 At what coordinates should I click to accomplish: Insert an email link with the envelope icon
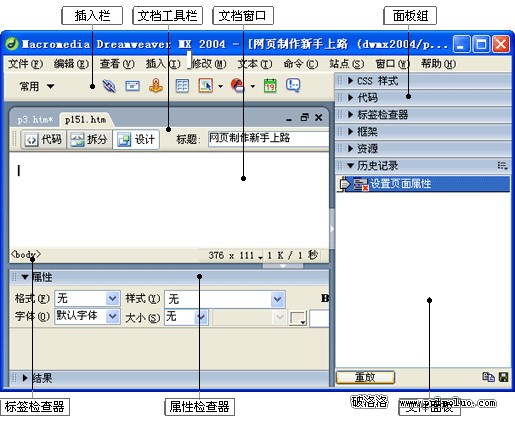pyautogui.click(x=132, y=86)
